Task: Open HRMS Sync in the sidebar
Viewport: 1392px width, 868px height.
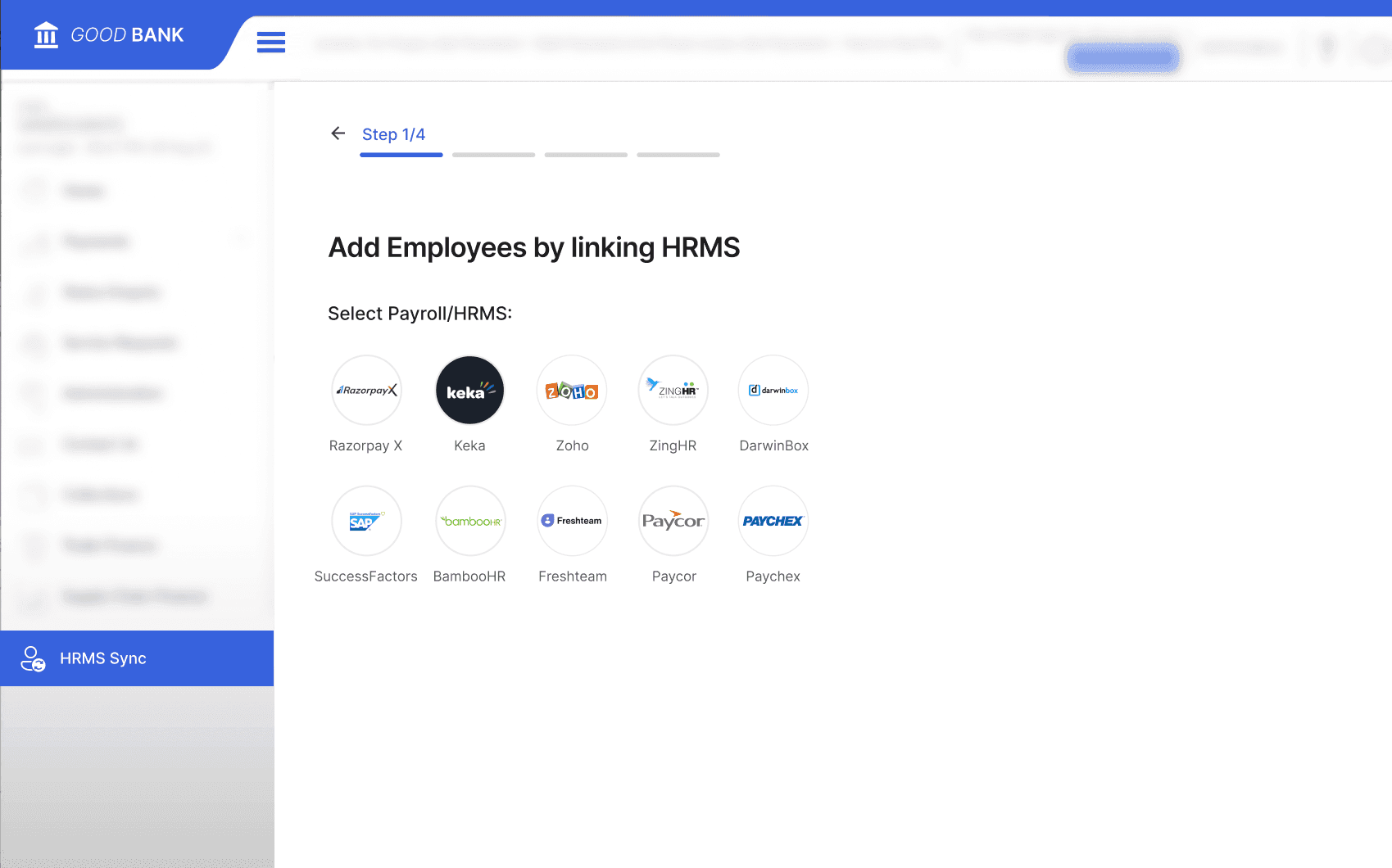Action: pyautogui.click(x=137, y=658)
